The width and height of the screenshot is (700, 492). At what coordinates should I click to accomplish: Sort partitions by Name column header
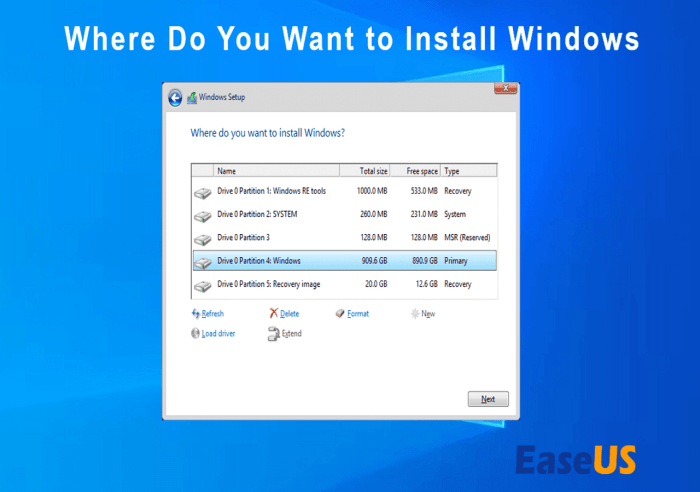pyautogui.click(x=273, y=171)
